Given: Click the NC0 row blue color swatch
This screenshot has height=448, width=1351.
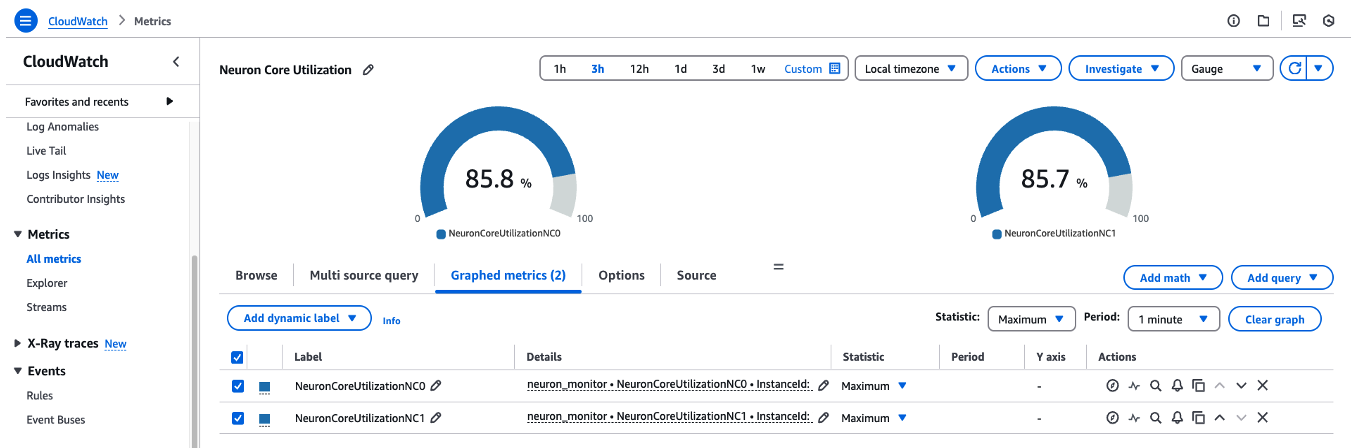Looking at the screenshot, I should tap(265, 387).
